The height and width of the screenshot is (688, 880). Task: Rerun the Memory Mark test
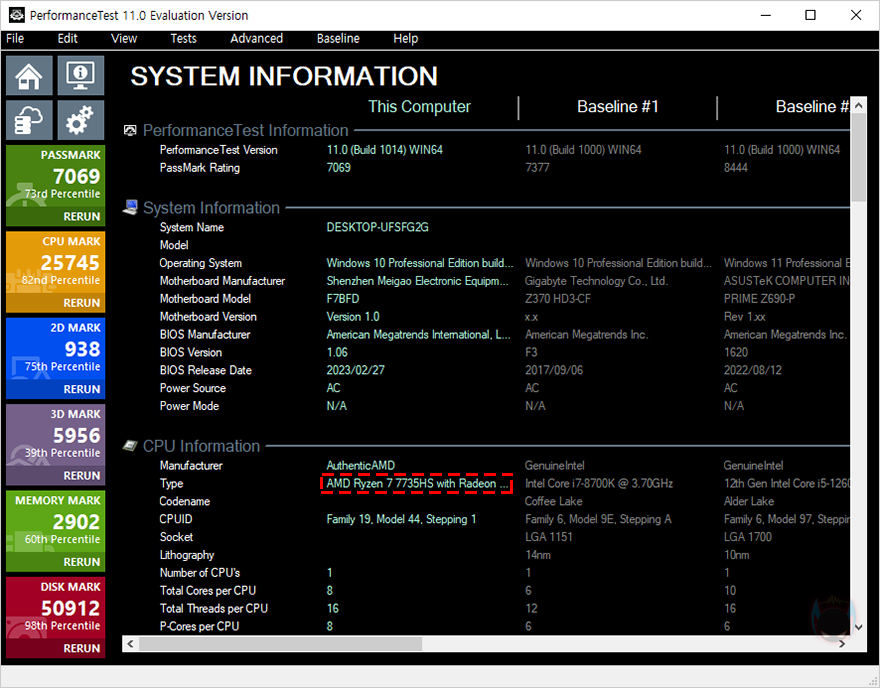(x=81, y=562)
